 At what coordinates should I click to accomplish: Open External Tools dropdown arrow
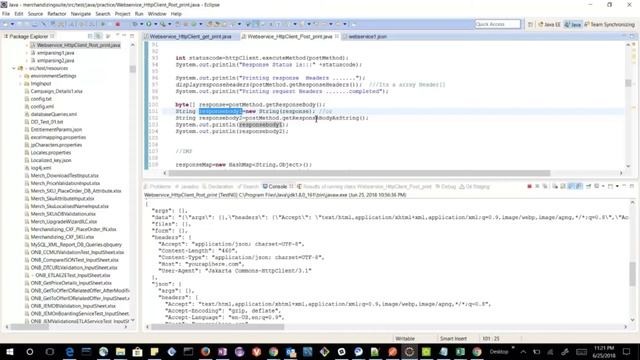(x=169, y=24)
